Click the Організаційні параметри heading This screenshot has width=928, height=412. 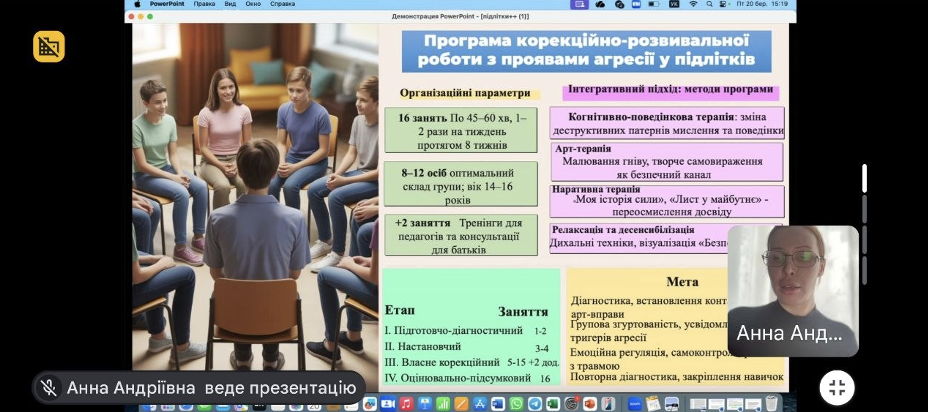(465, 93)
